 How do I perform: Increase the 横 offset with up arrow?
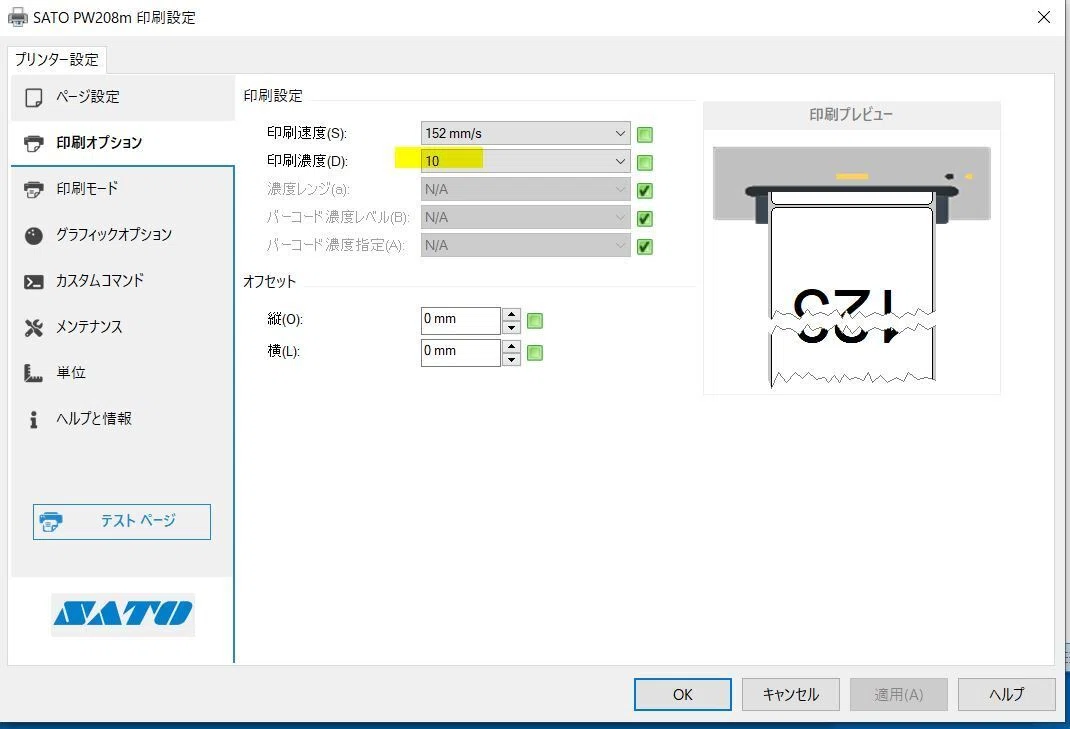click(511, 347)
